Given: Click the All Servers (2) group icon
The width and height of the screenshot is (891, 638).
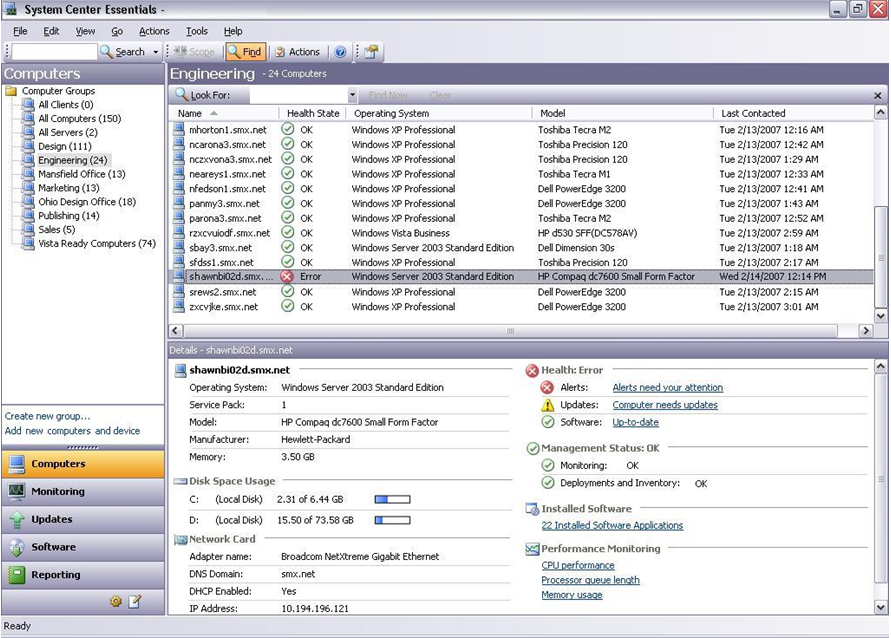Looking at the screenshot, I should click(28, 132).
